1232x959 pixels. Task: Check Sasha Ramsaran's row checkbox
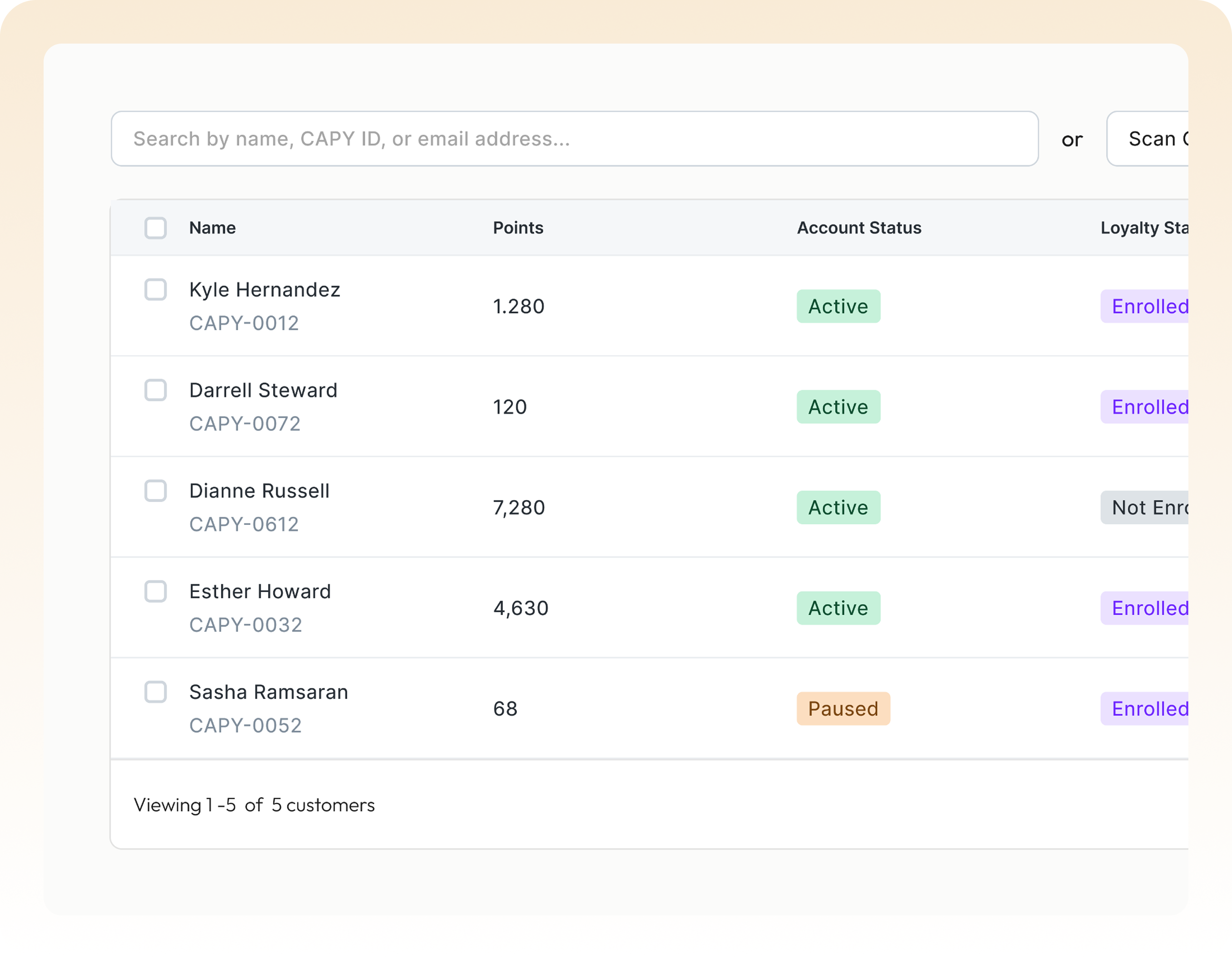pos(156,692)
